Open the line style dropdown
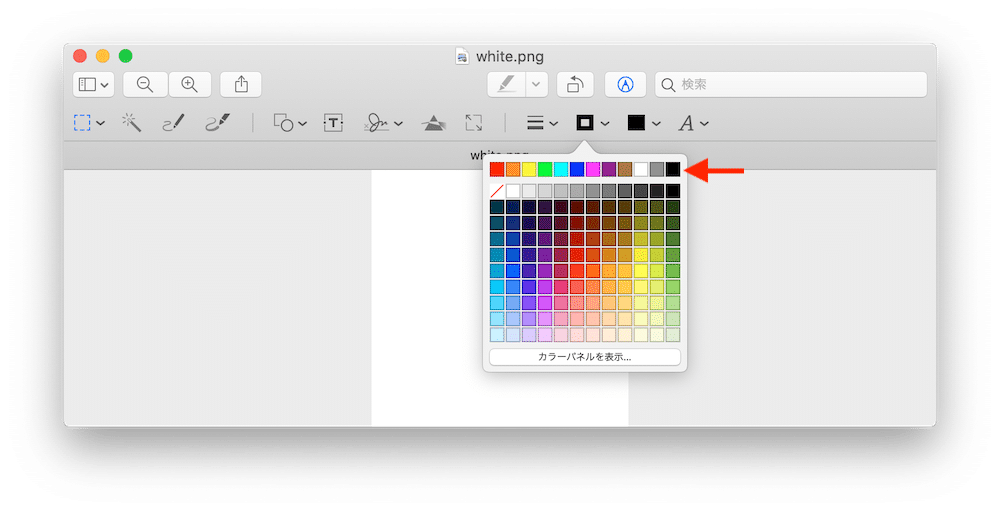Screen dimensions: 1000x511 point(542,123)
